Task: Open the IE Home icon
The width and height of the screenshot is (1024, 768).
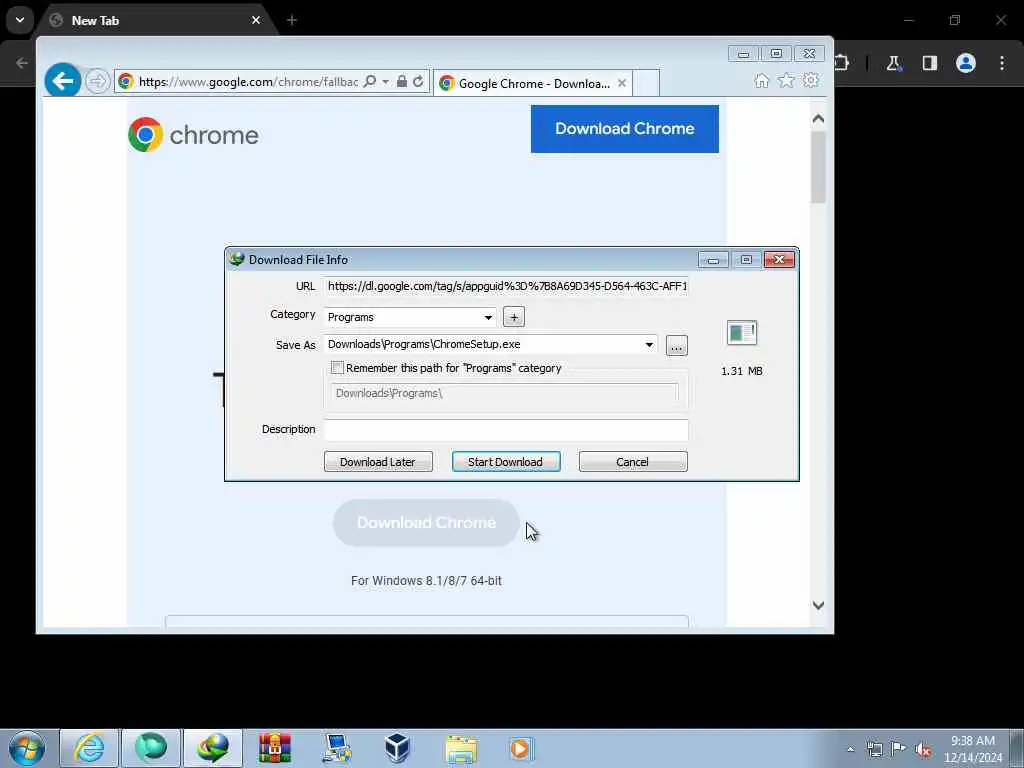Action: (x=761, y=80)
